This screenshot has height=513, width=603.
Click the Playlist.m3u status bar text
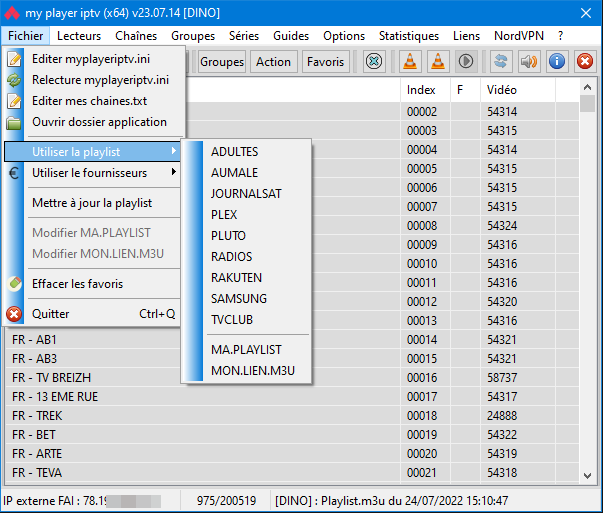[391, 501]
